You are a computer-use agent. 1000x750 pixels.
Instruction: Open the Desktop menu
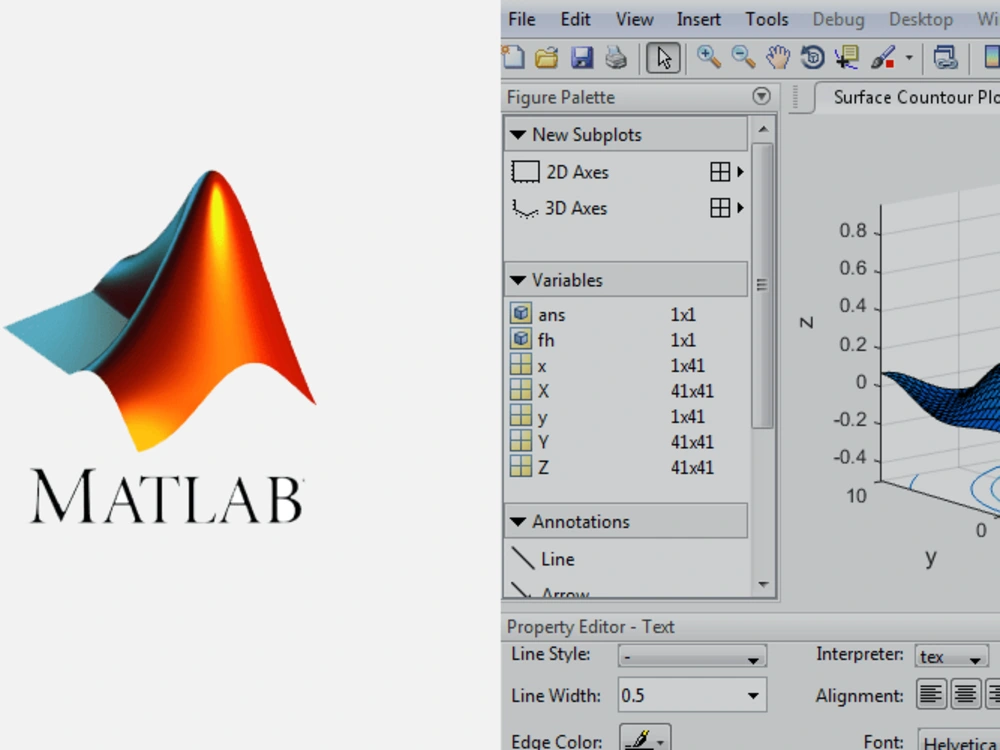921,19
